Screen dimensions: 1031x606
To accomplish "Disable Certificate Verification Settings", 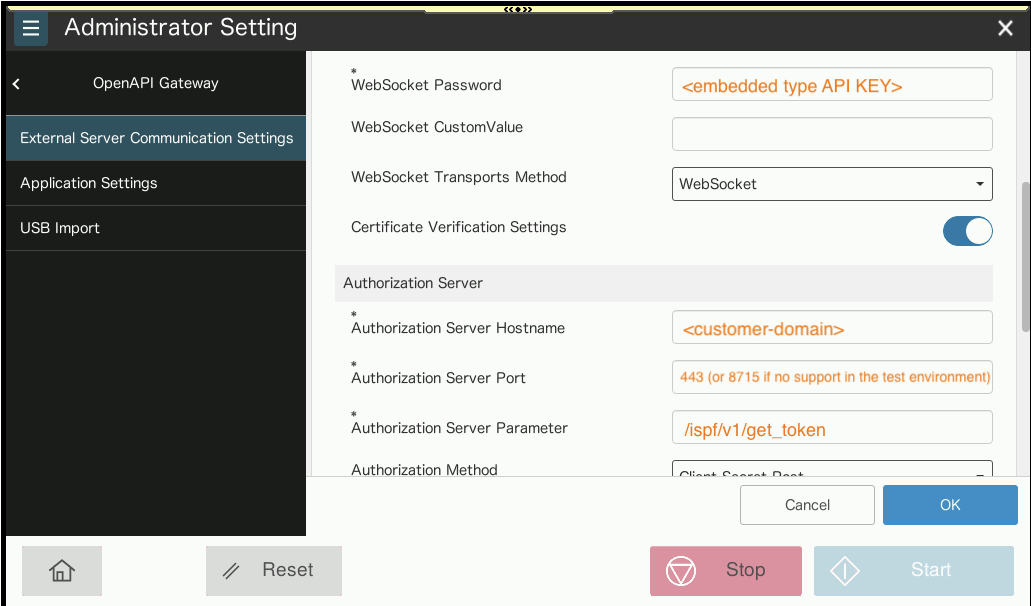I will click(x=967, y=231).
